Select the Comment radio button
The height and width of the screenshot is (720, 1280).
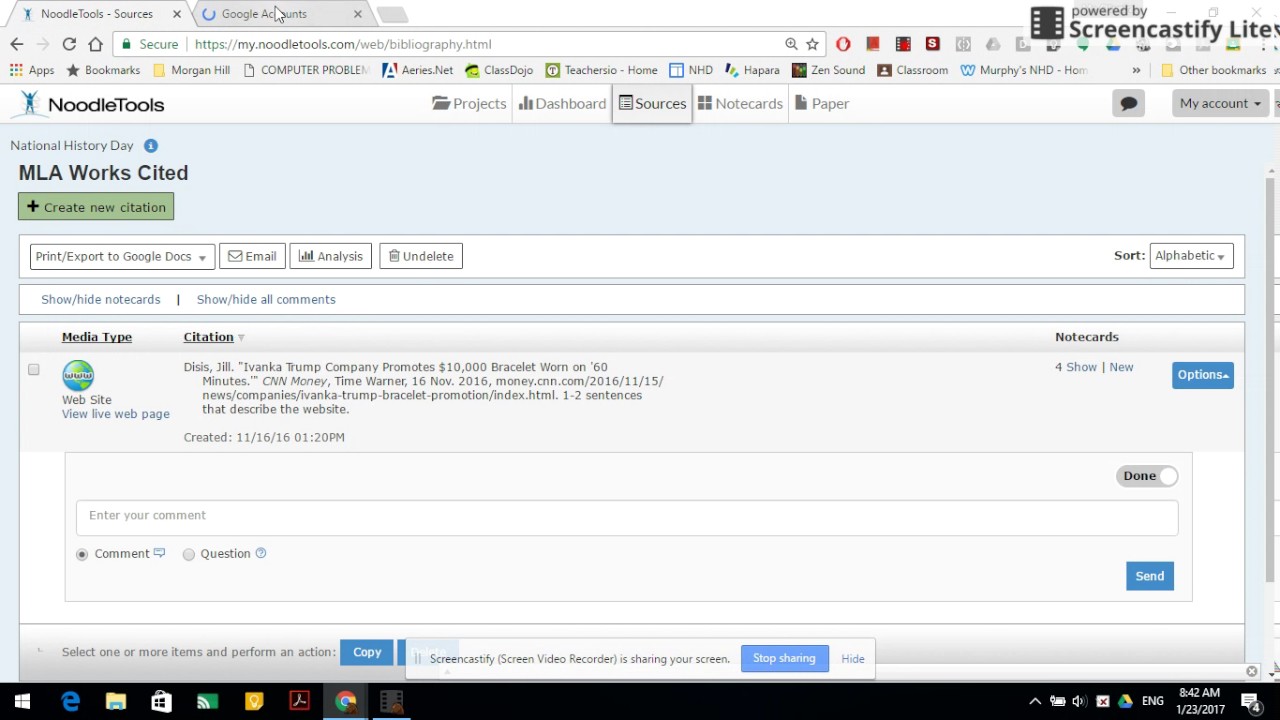coord(82,554)
